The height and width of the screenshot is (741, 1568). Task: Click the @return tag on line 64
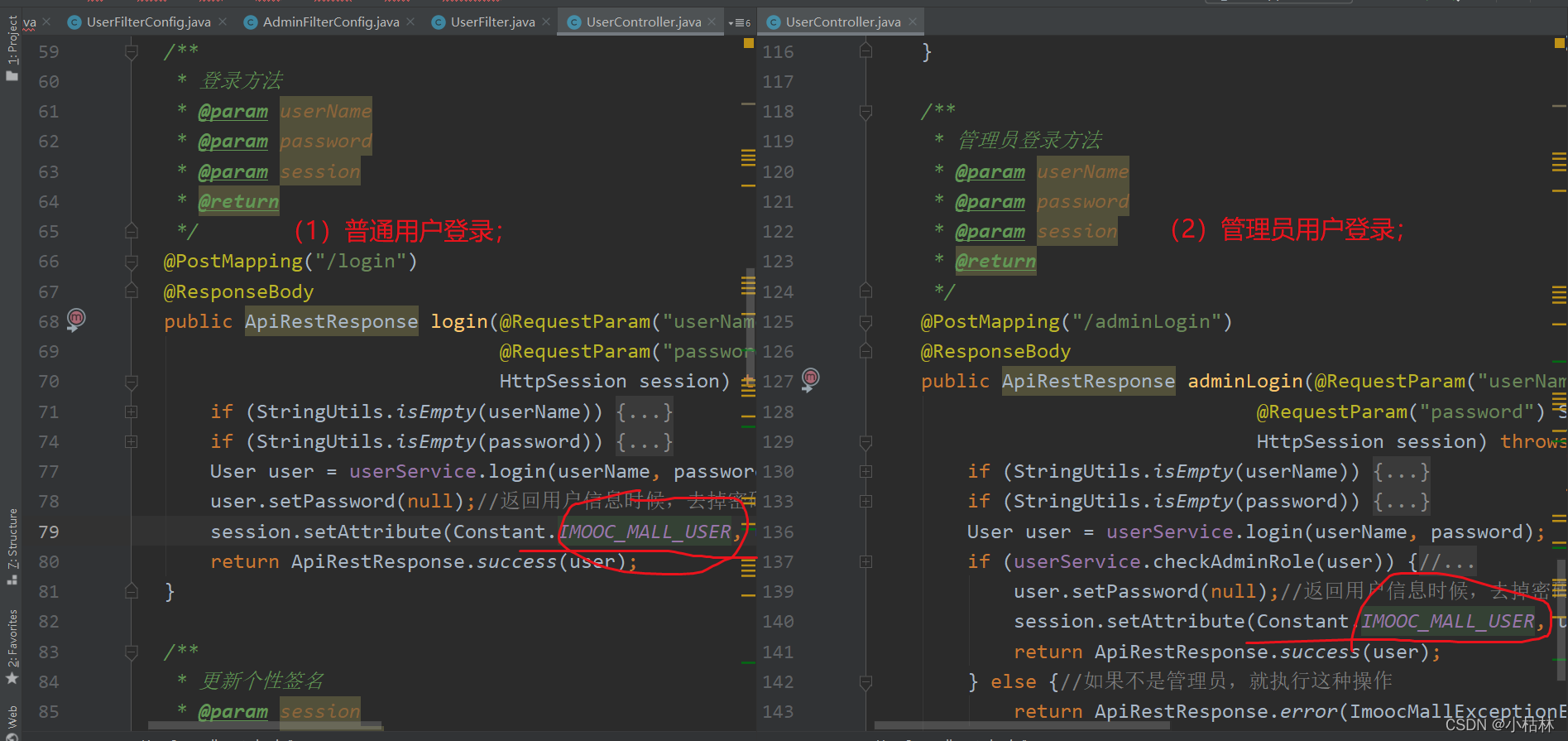point(239,201)
